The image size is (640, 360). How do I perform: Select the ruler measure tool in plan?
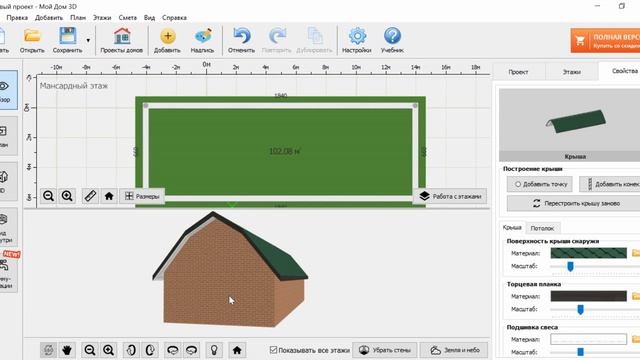90,196
